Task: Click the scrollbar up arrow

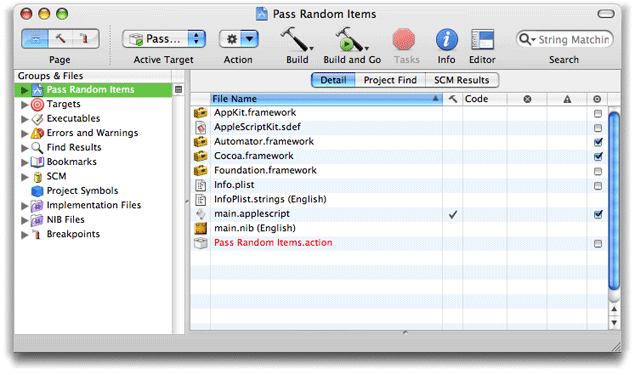Action: 614,309
